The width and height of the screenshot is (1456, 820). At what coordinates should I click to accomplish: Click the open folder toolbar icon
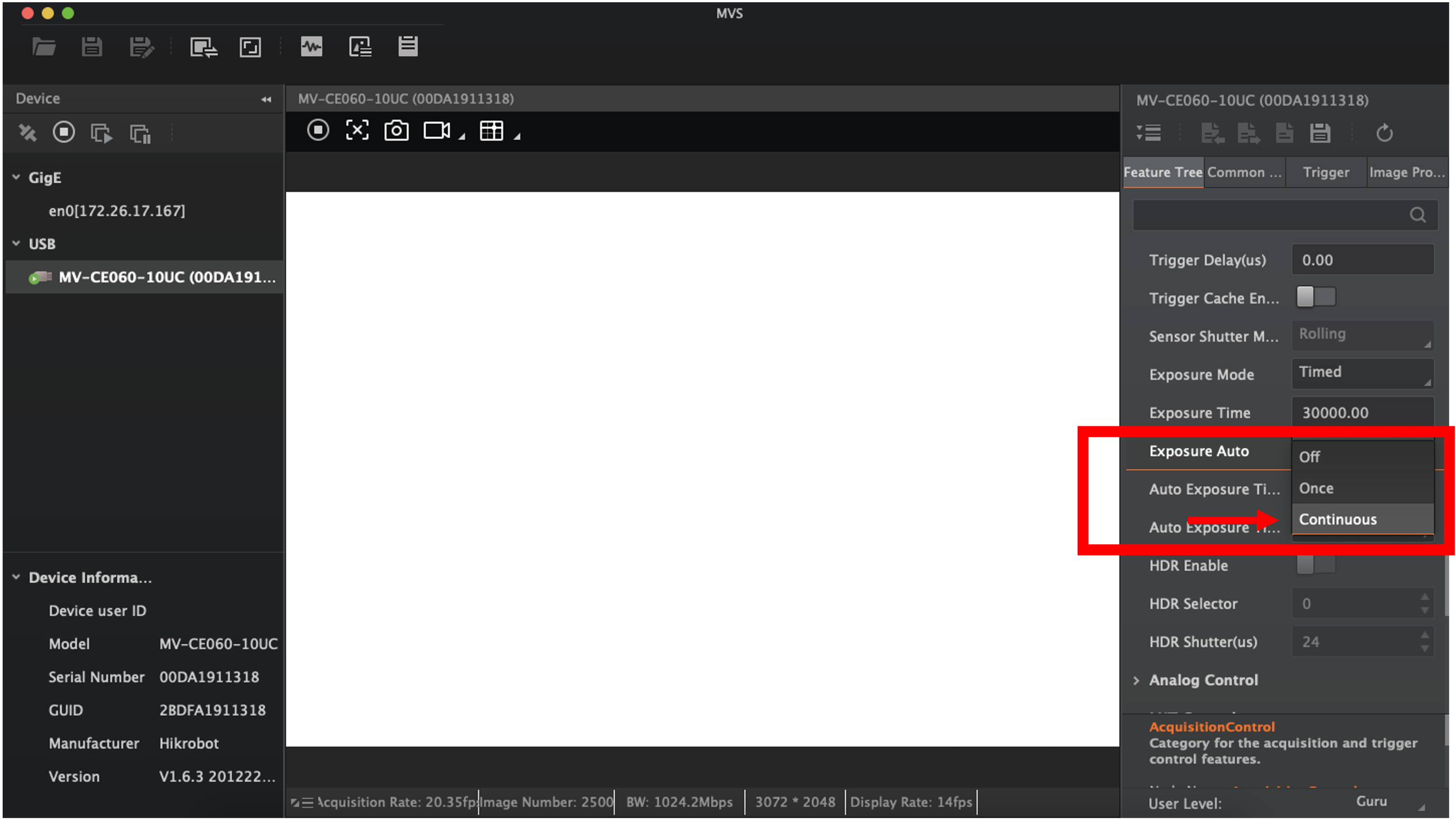click(43, 47)
